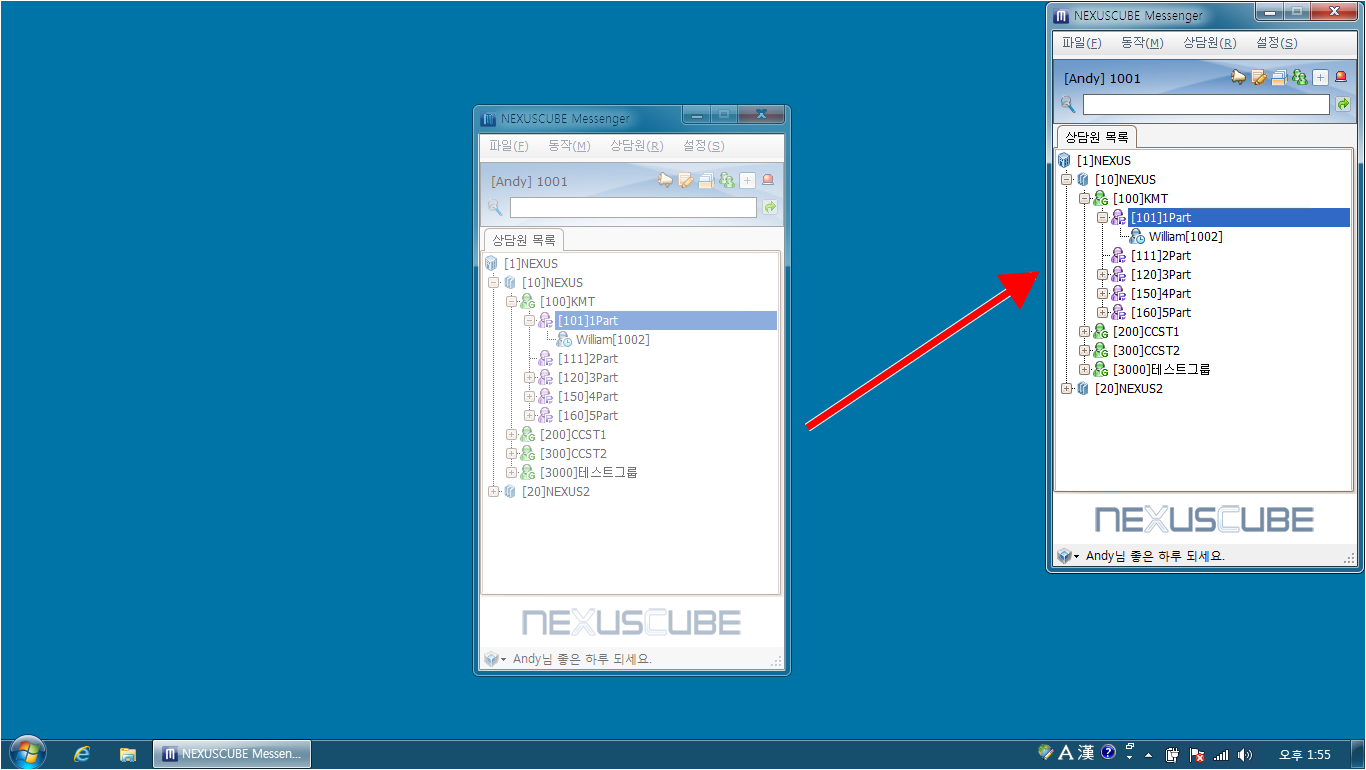
Task: Open 설정(S) menu in right window
Action: pyautogui.click(x=1276, y=43)
